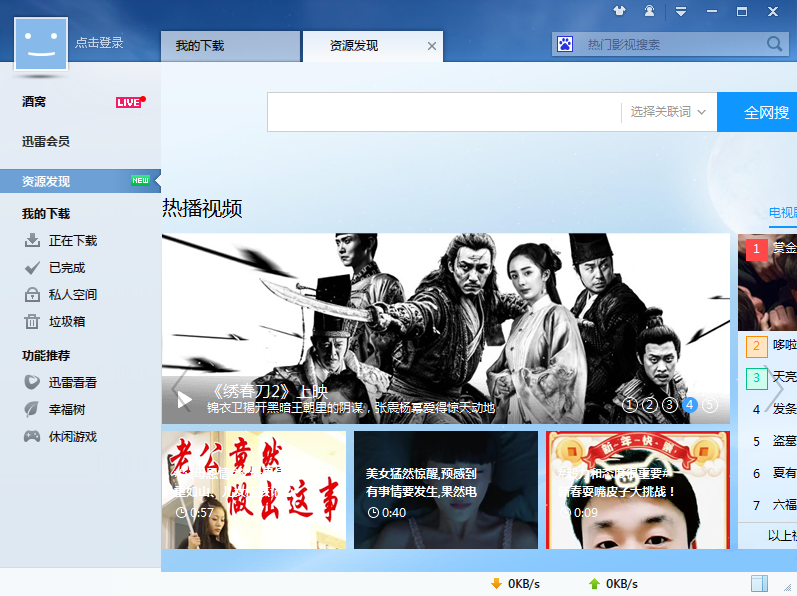
Task: Open ranking item number 1
Action: (768, 283)
